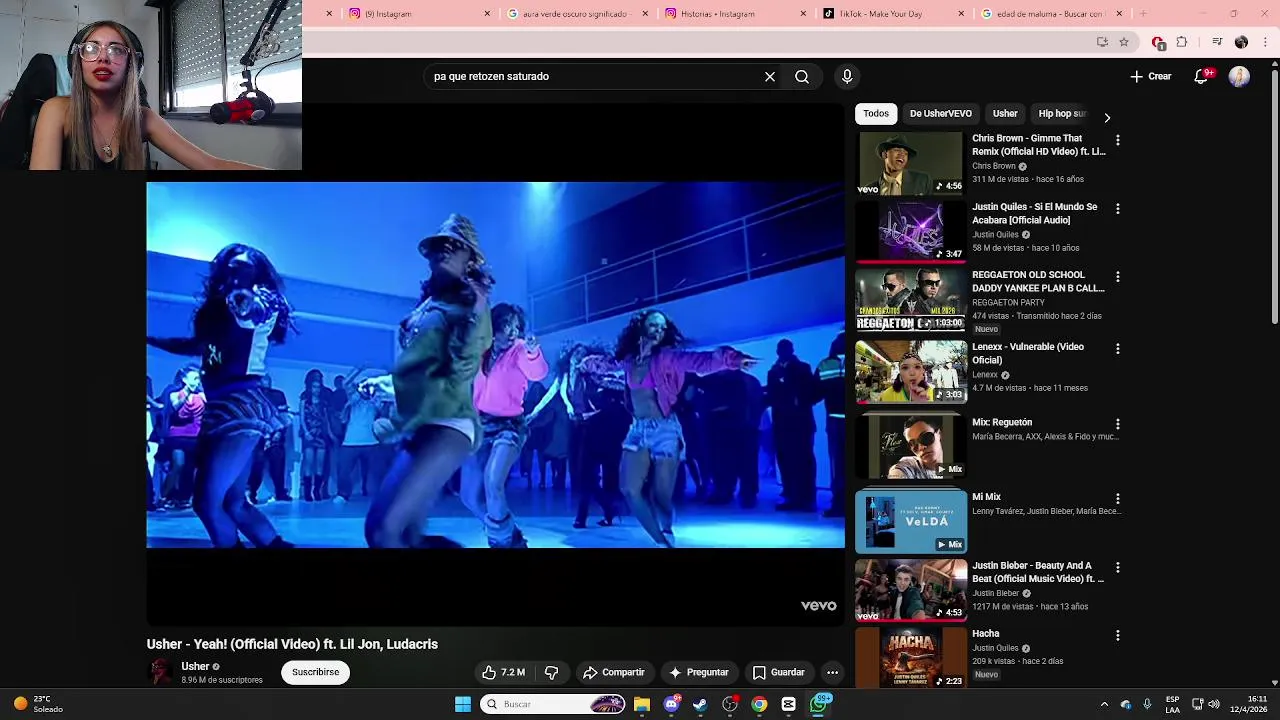
Task: Open the Crear (create) menu
Action: [1151, 76]
